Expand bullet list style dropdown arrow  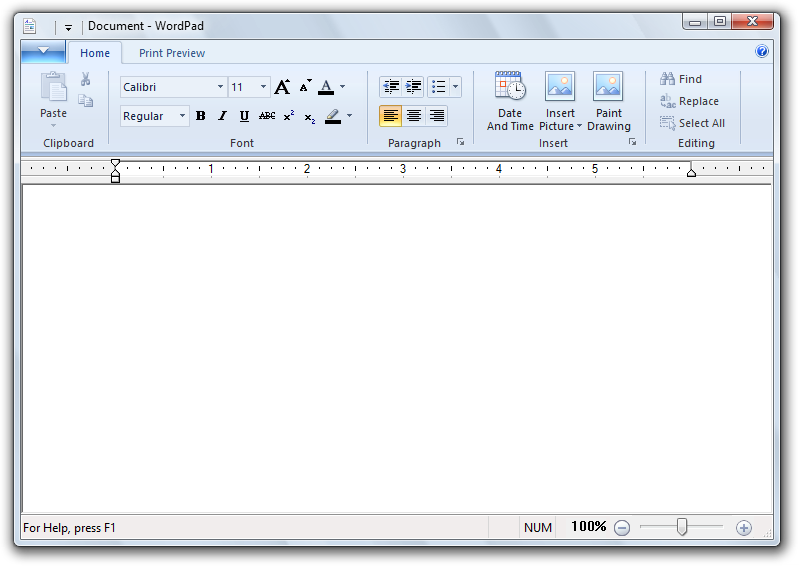[456, 87]
